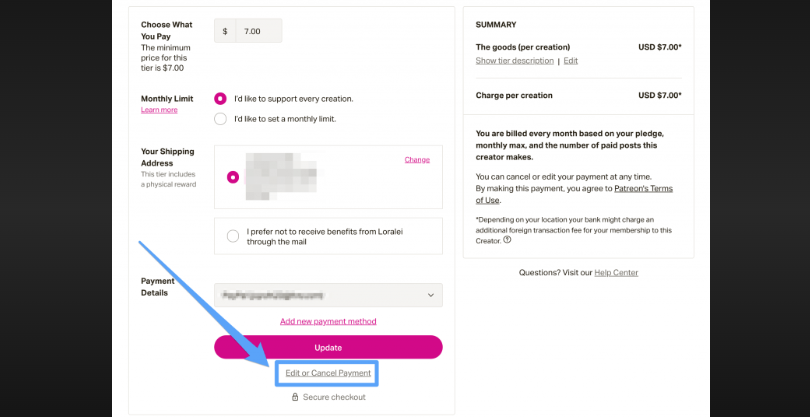Click the Edit link in Summary

point(571,61)
